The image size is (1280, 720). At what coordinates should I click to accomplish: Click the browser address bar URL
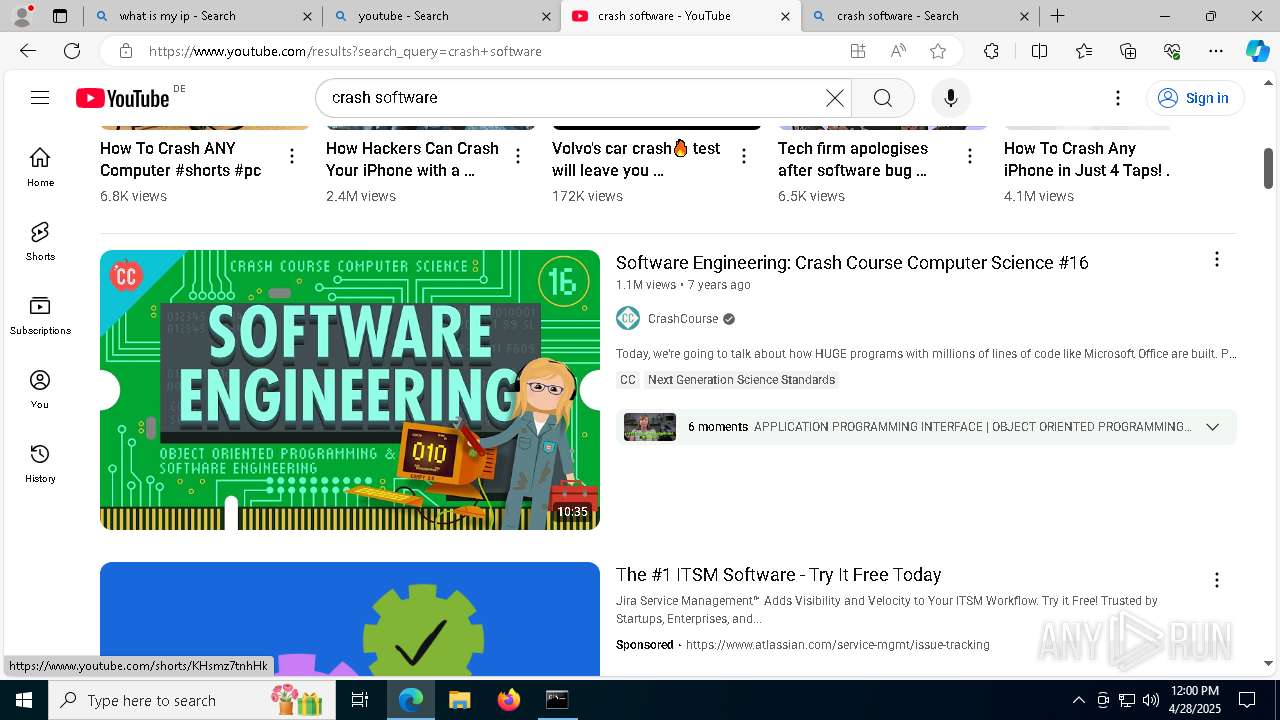point(345,51)
